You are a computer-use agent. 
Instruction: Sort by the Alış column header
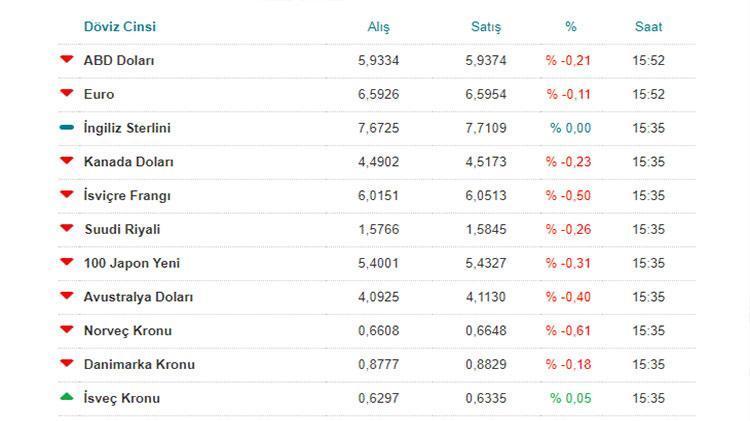[x=378, y=27]
